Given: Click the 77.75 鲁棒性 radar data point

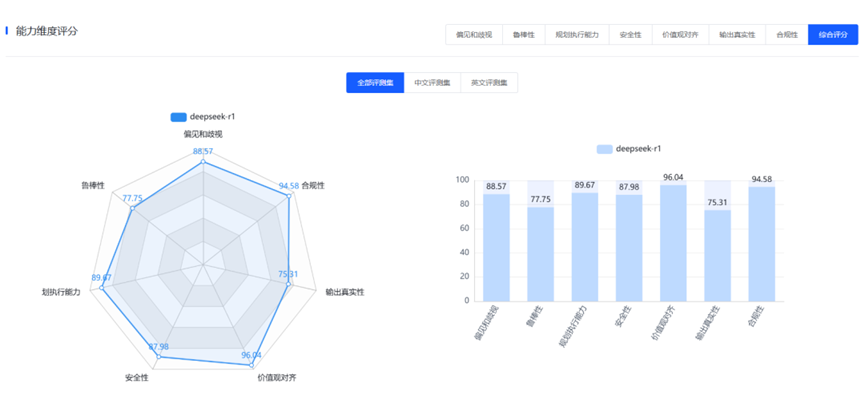Looking at the screenshot, I should point(132,208).
